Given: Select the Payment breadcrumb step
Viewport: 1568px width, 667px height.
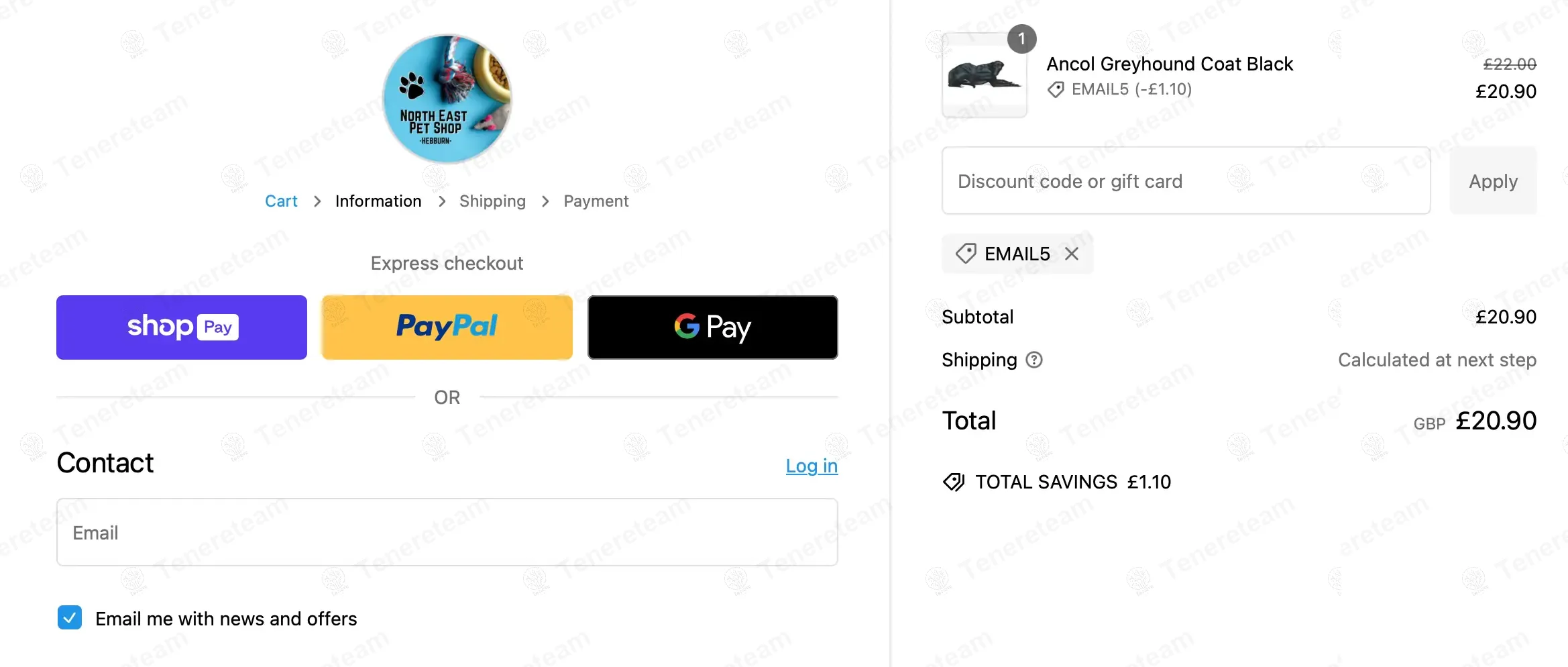Looking at the screenshot, I should pyautogui.click(x=596, y=201).
